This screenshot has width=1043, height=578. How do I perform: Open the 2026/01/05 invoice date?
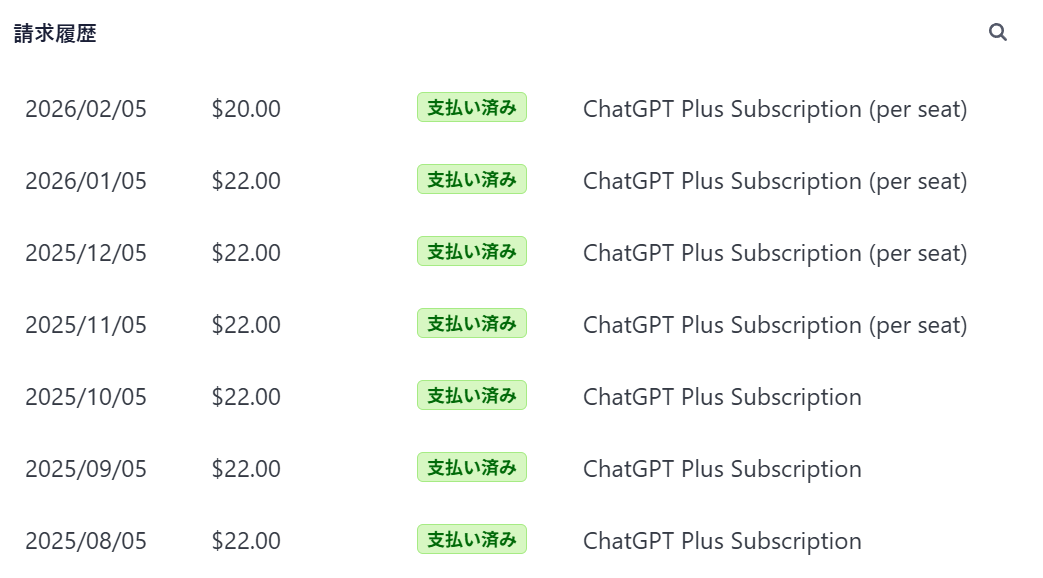pyautogui.click(x=86, y=181)
